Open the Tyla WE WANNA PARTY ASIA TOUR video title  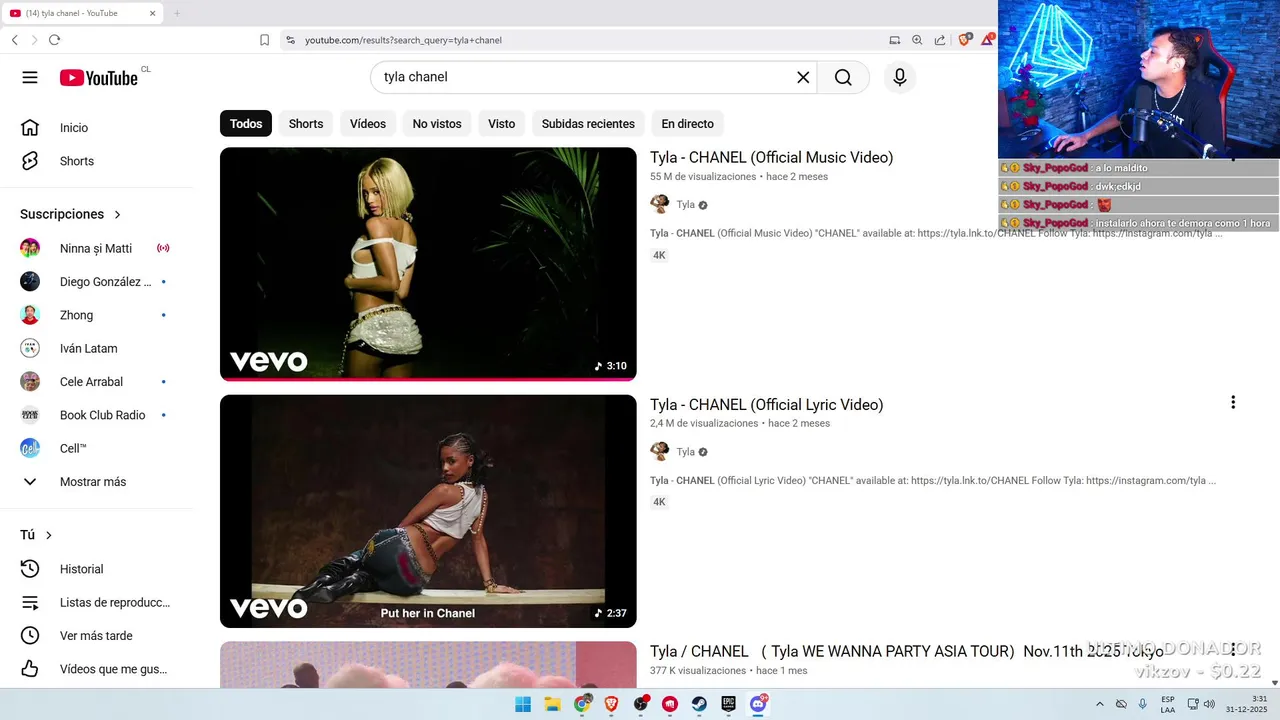[907, 651]
